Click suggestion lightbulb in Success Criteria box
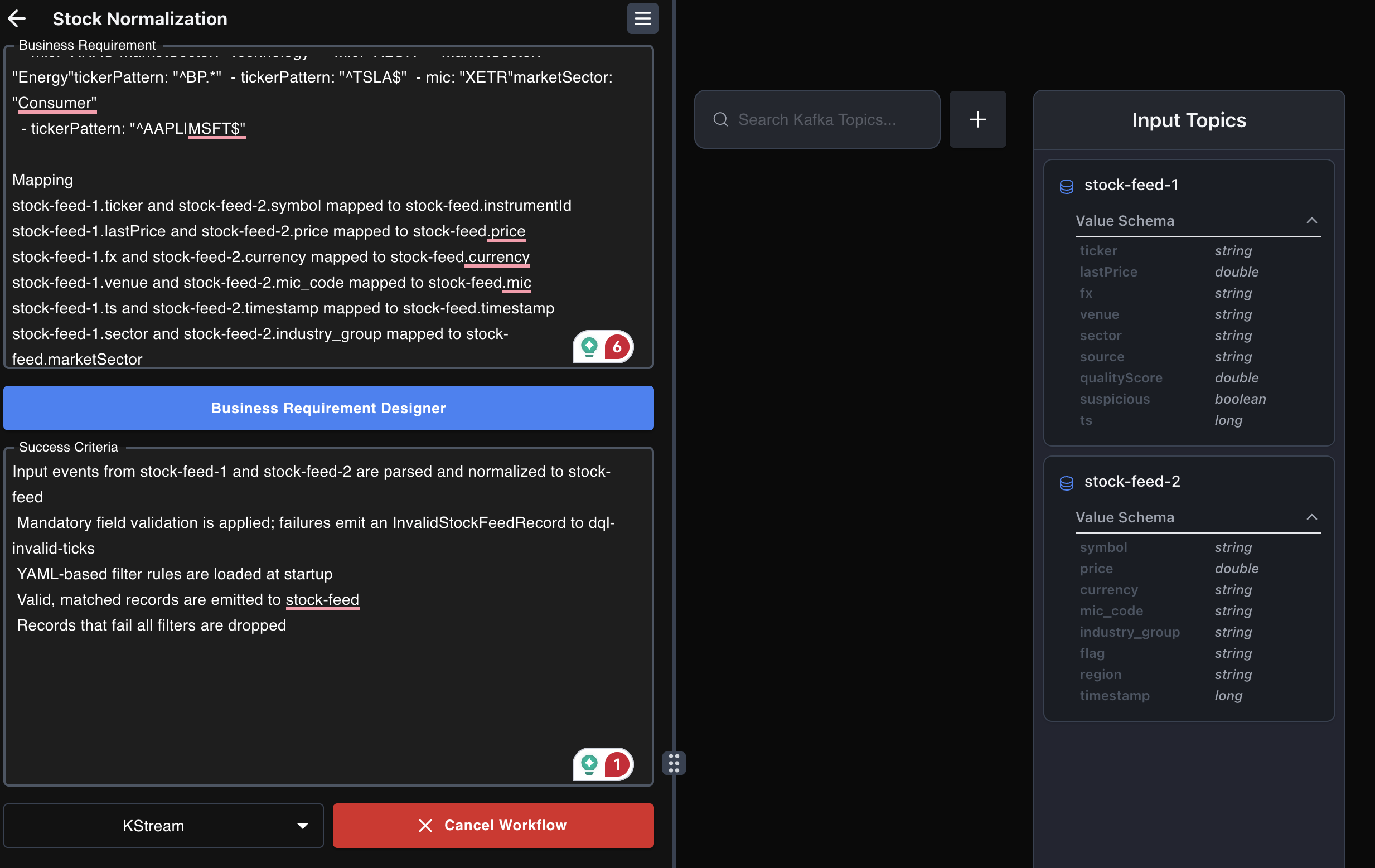This screenshot has height=868, width=1375. (x=589, y=764)
